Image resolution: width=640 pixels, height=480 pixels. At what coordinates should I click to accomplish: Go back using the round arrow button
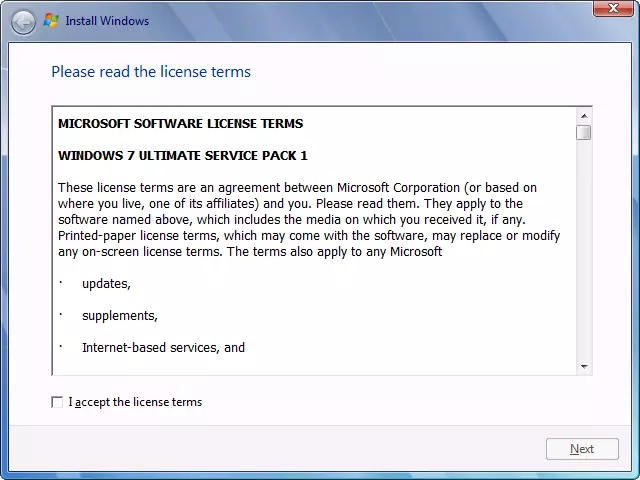point(23,22)
